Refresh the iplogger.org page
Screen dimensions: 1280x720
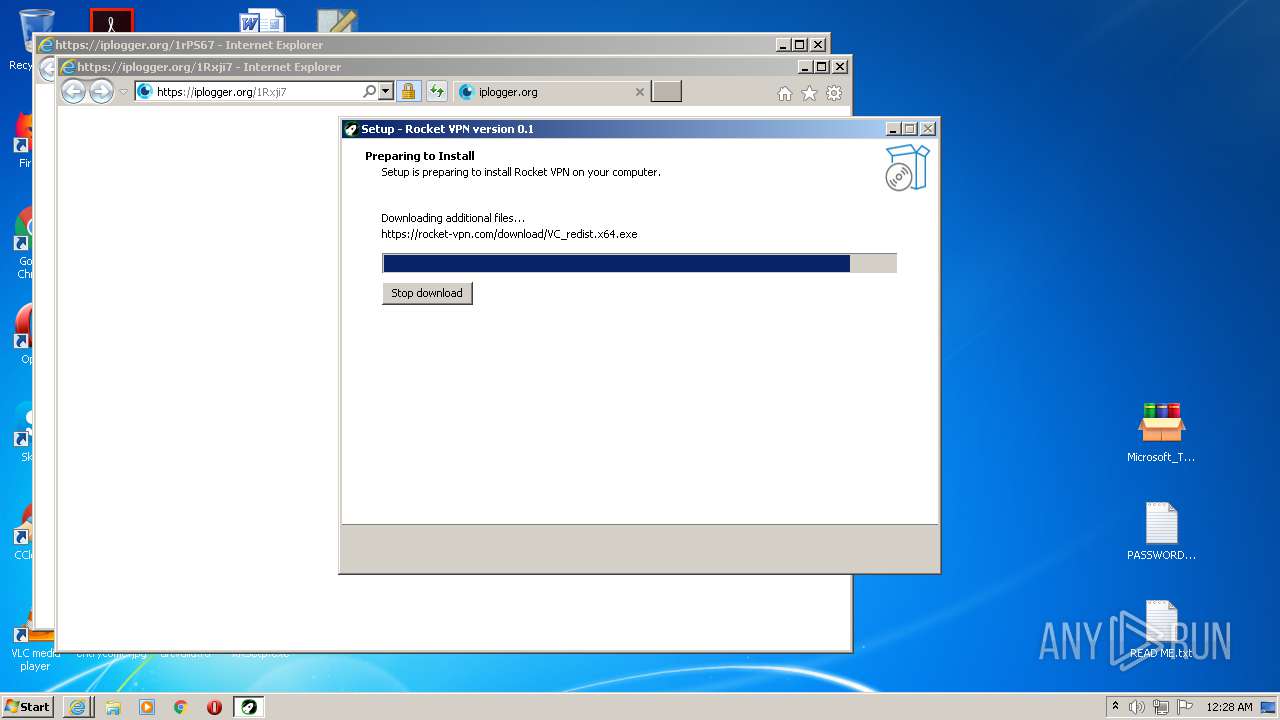[436, 92]
